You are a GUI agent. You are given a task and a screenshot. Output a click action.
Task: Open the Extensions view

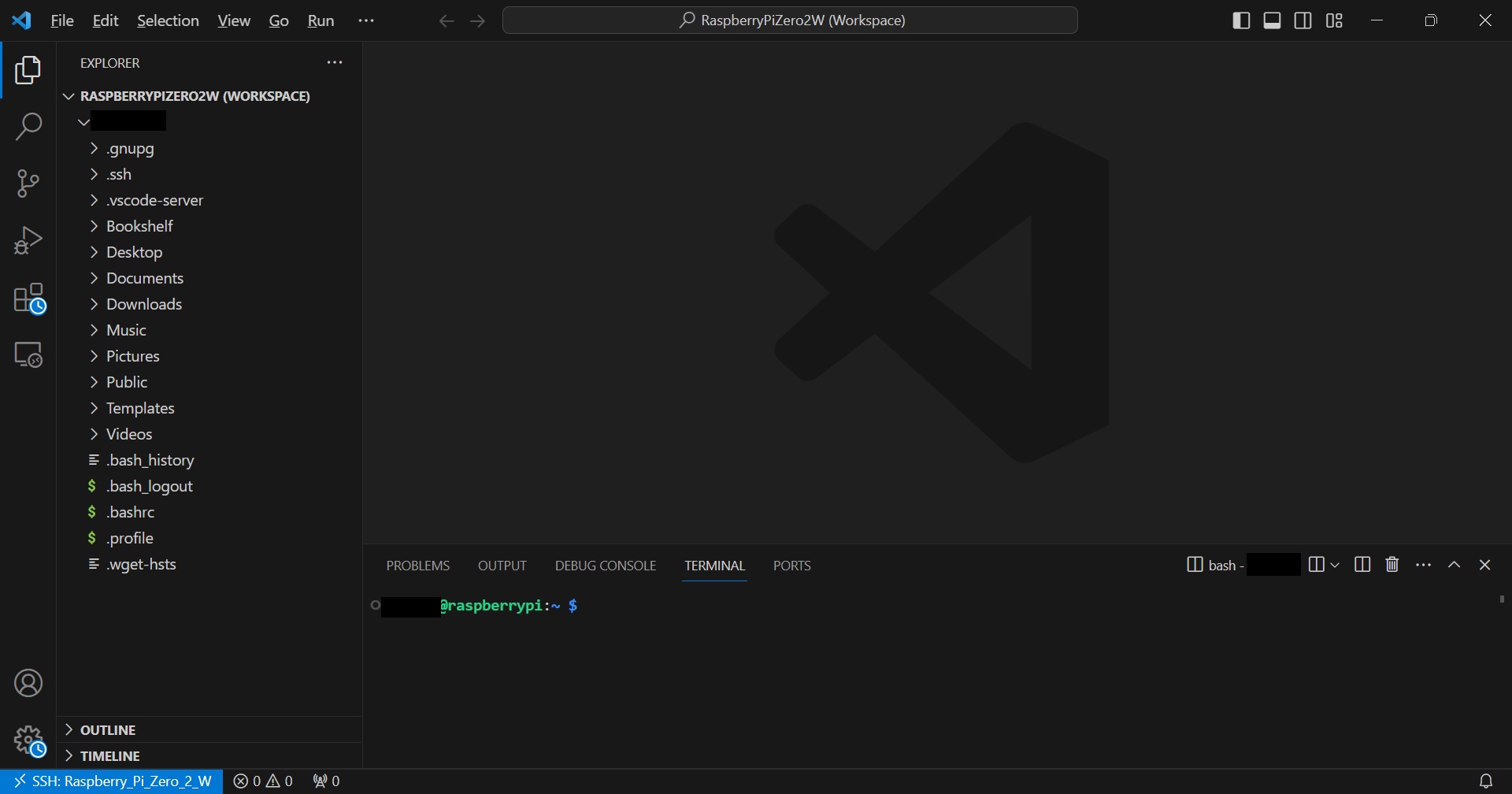click(28, 298)
